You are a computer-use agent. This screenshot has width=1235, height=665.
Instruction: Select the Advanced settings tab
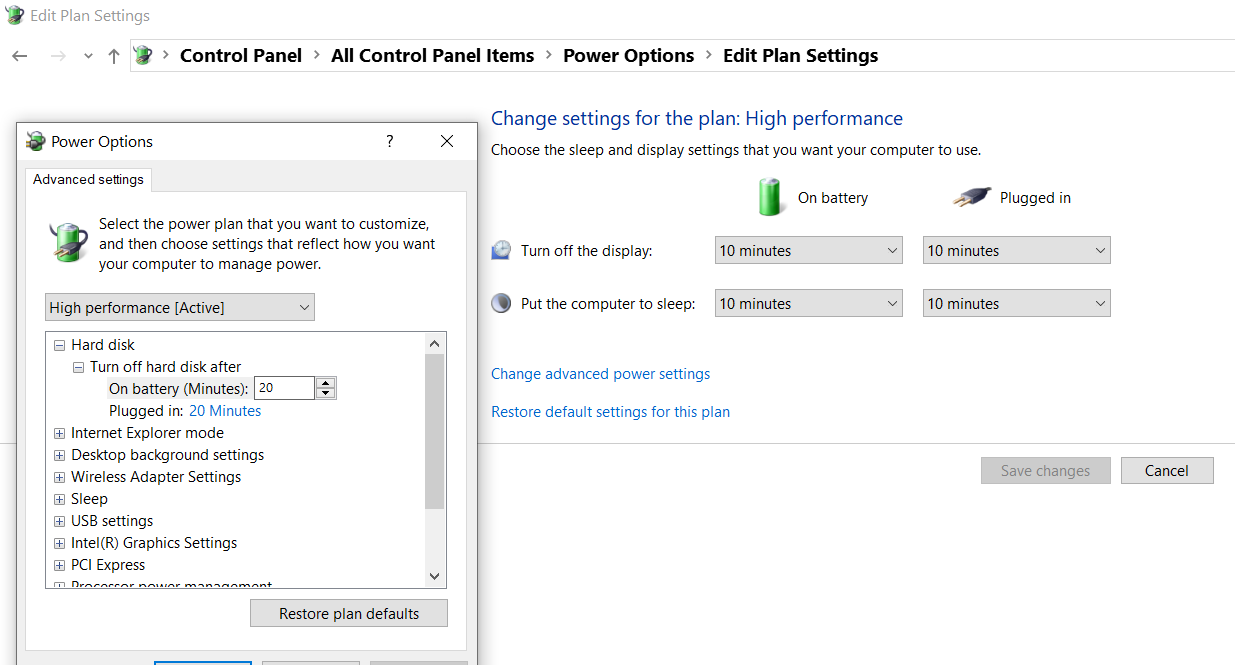tap(88, 180)
